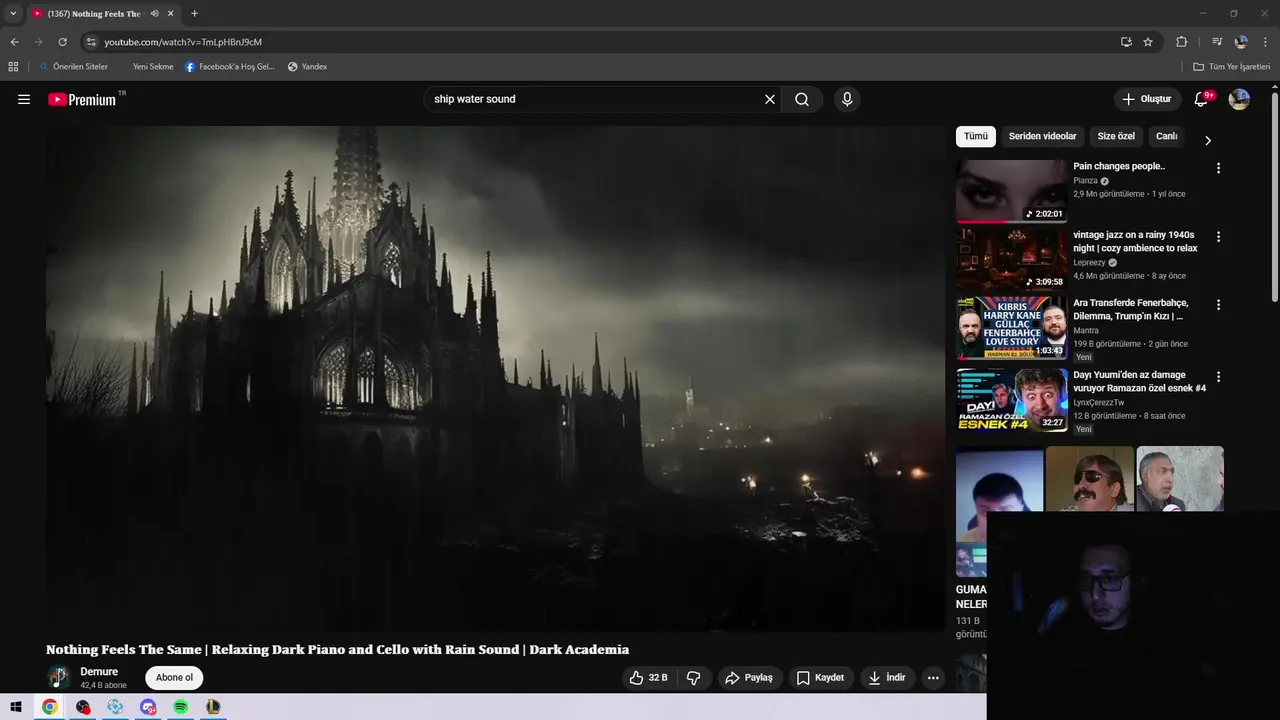
Task: Open the Lepreezy channel name
Action: 1089,263
